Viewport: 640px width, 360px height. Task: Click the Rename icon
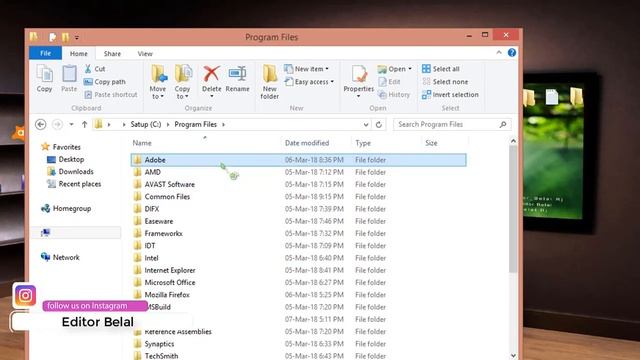click(x=237, y=74)
